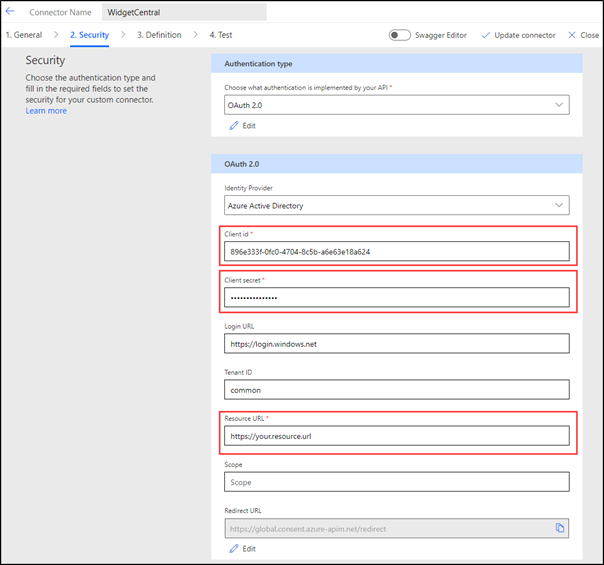Click the Update connector label
604x565 pixels.
pos(525,35)
